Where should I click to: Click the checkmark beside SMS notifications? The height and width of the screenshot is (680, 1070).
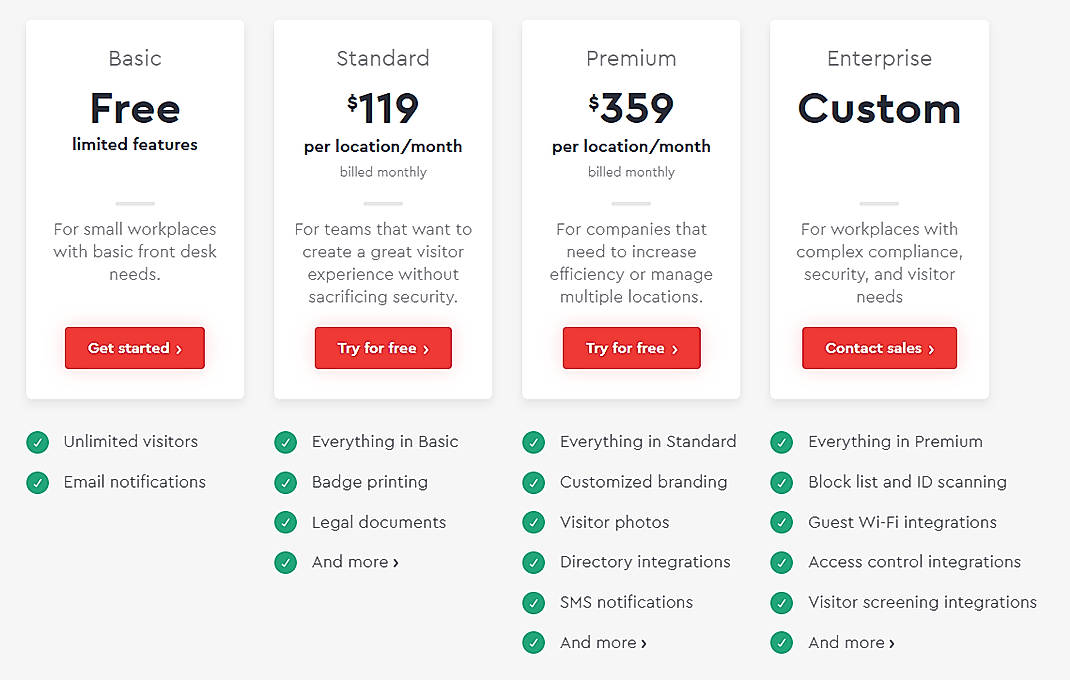coord(533,602)
